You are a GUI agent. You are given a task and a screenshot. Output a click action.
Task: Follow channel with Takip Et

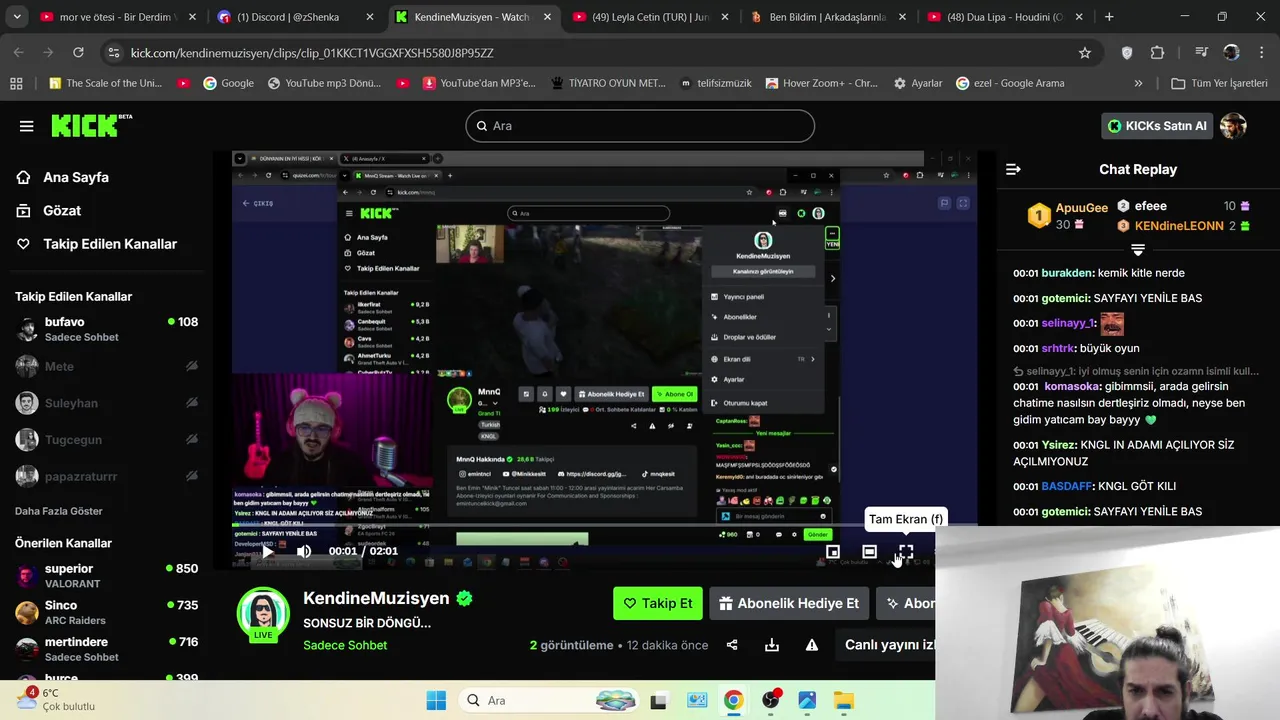click(x=658, y=603)
